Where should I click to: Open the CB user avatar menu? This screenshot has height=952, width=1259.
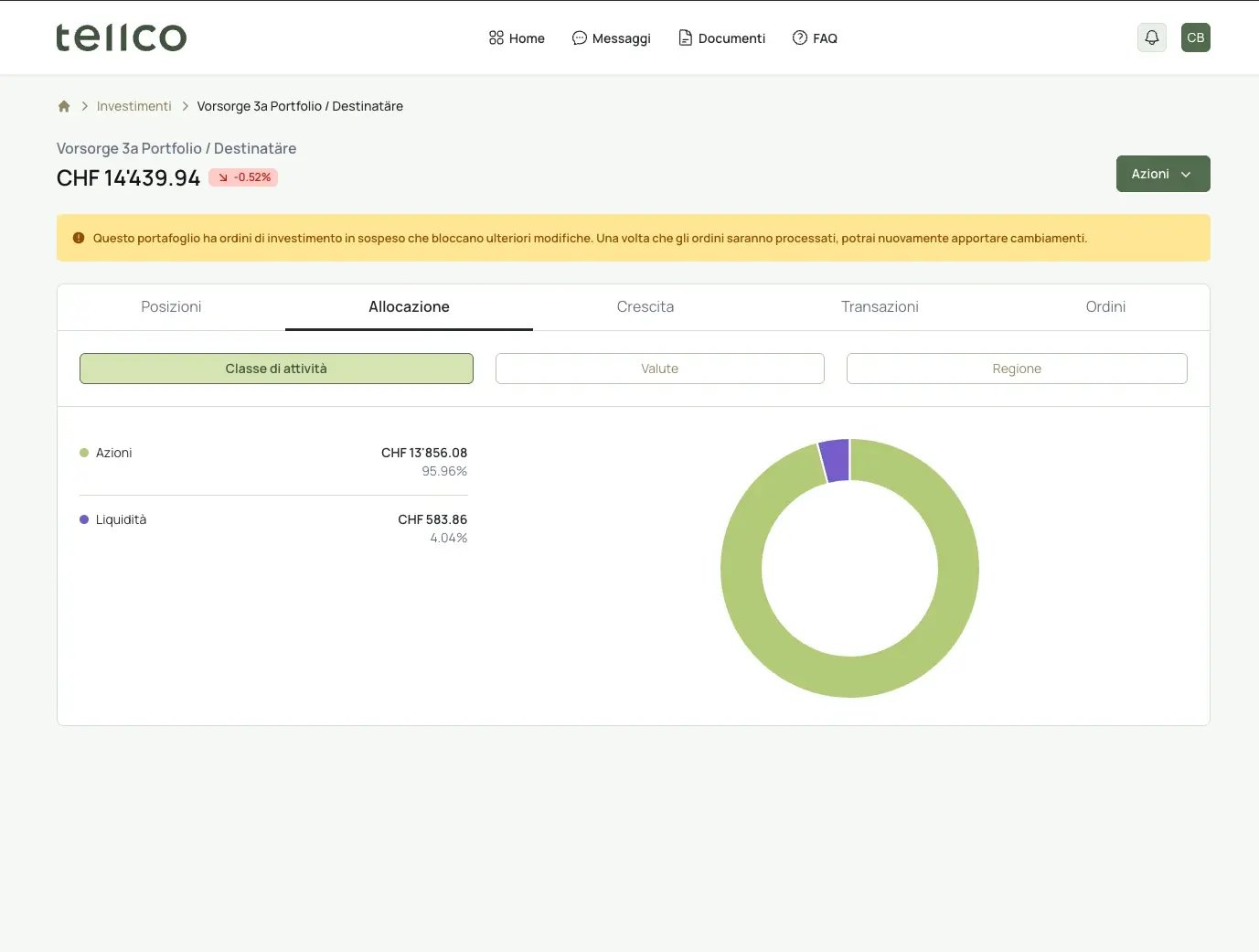click(1196, 37)
